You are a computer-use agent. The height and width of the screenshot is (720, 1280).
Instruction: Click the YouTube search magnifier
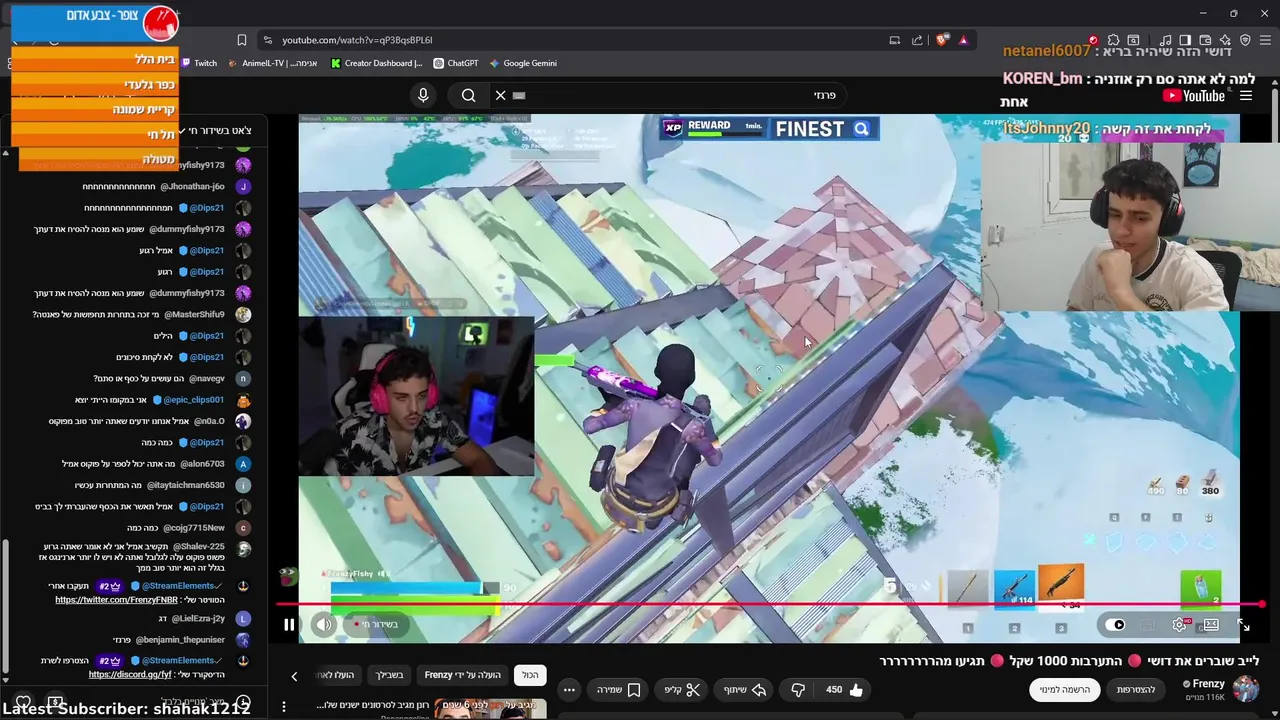tap(468, 95)
